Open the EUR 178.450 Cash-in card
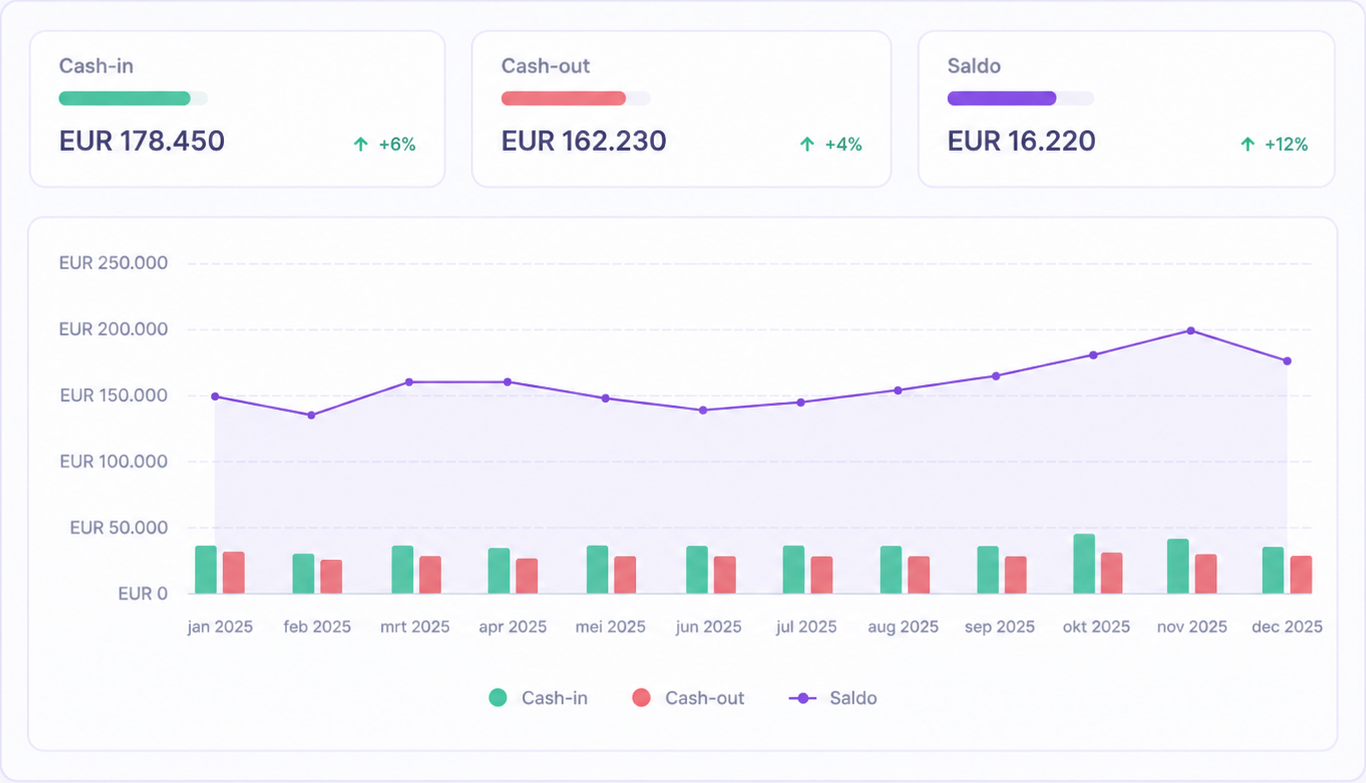The height and width of the screenshot is (783, 1366). coord(237,109)
